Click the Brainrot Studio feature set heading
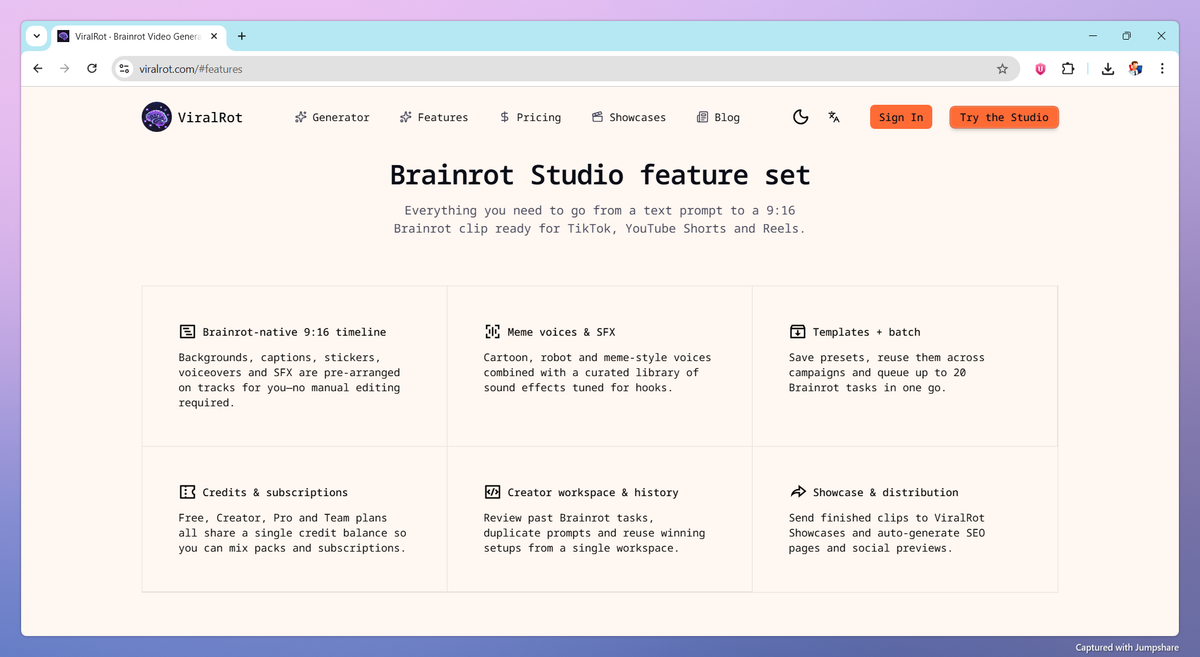This screenshot has width=1200, height=657. coord(600,175)
